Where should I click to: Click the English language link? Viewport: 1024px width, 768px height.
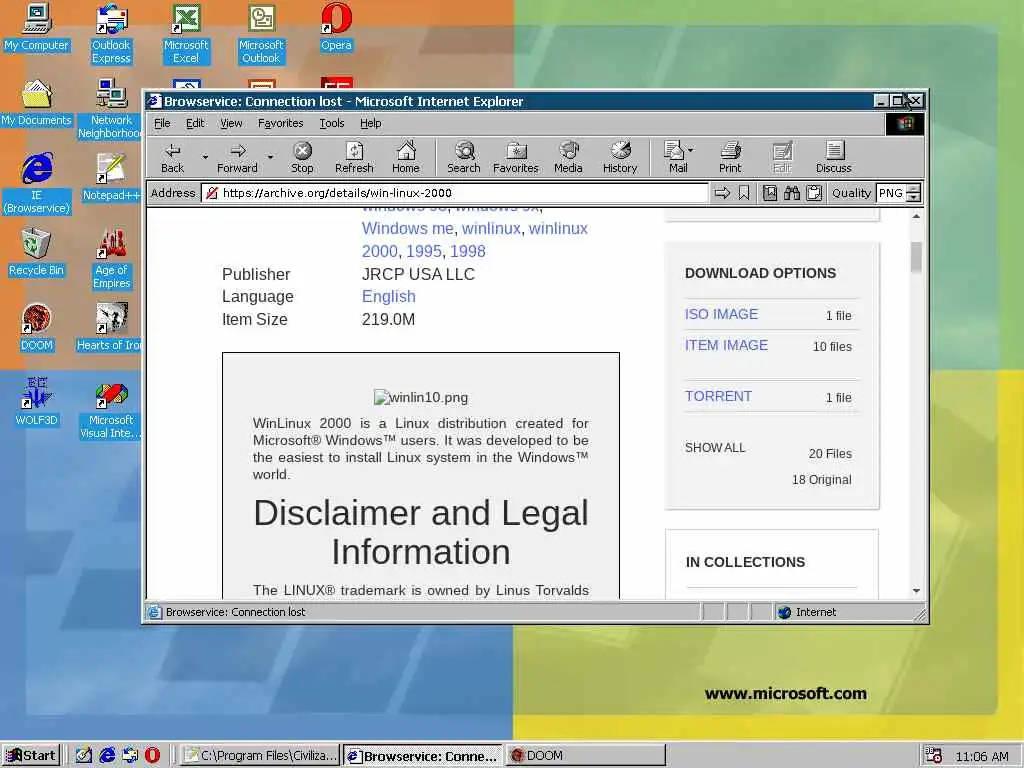(389, 296)
